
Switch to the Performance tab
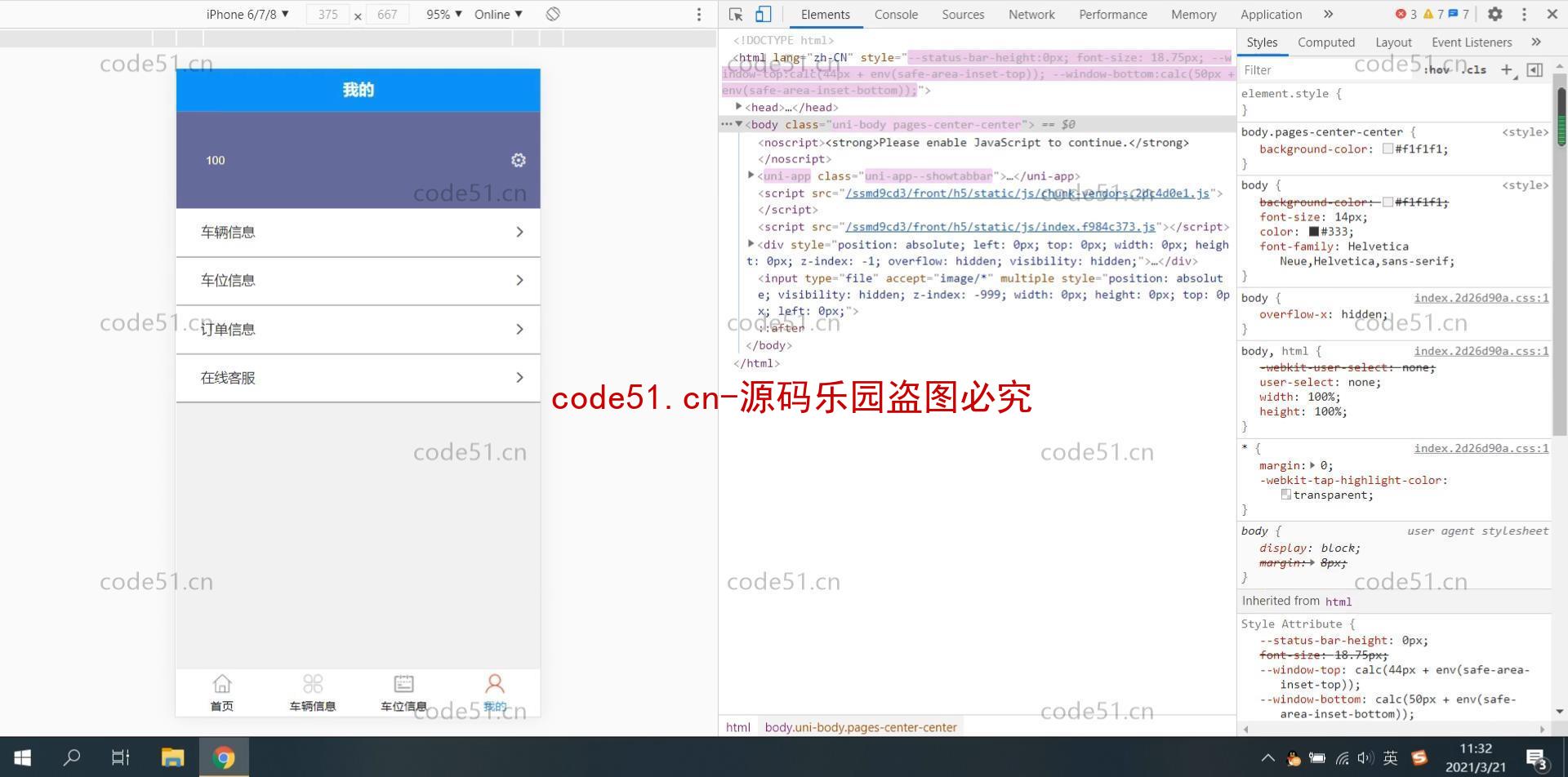1113,14
